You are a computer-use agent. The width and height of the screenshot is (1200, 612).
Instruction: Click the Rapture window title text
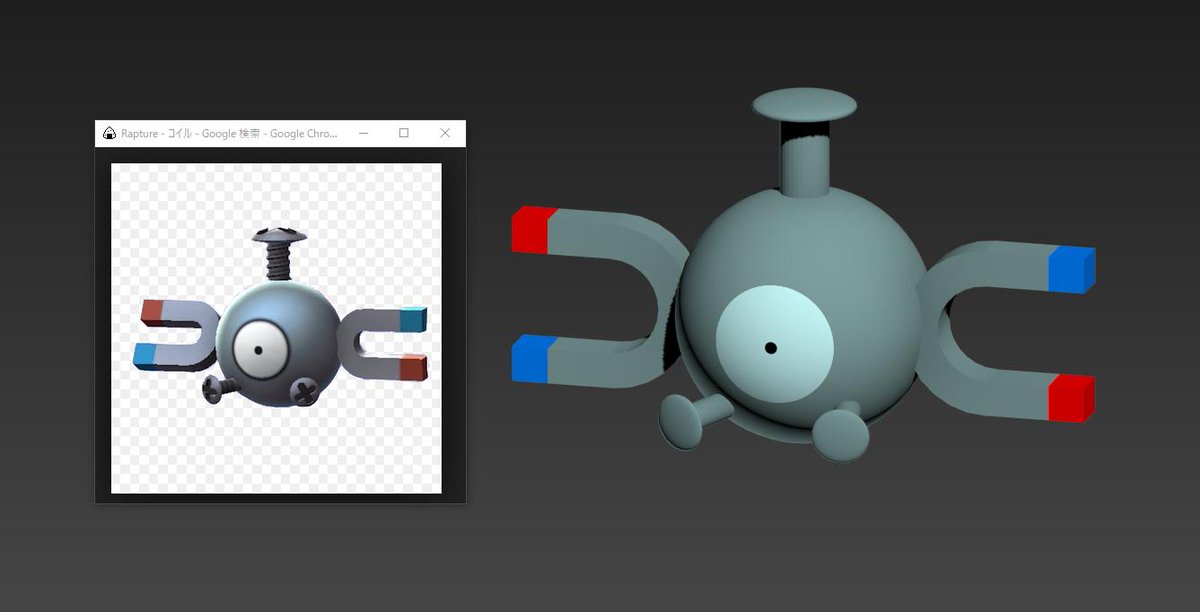coord(229,133)
